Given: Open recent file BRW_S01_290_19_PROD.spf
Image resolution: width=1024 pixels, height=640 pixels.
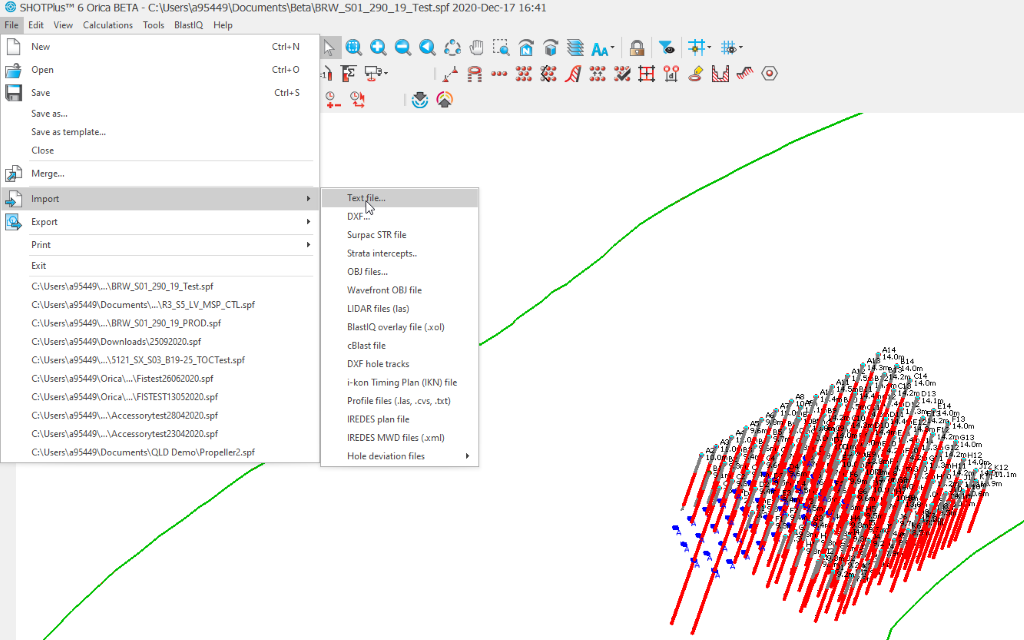Looking at the screenshot, I should [160, 323].
